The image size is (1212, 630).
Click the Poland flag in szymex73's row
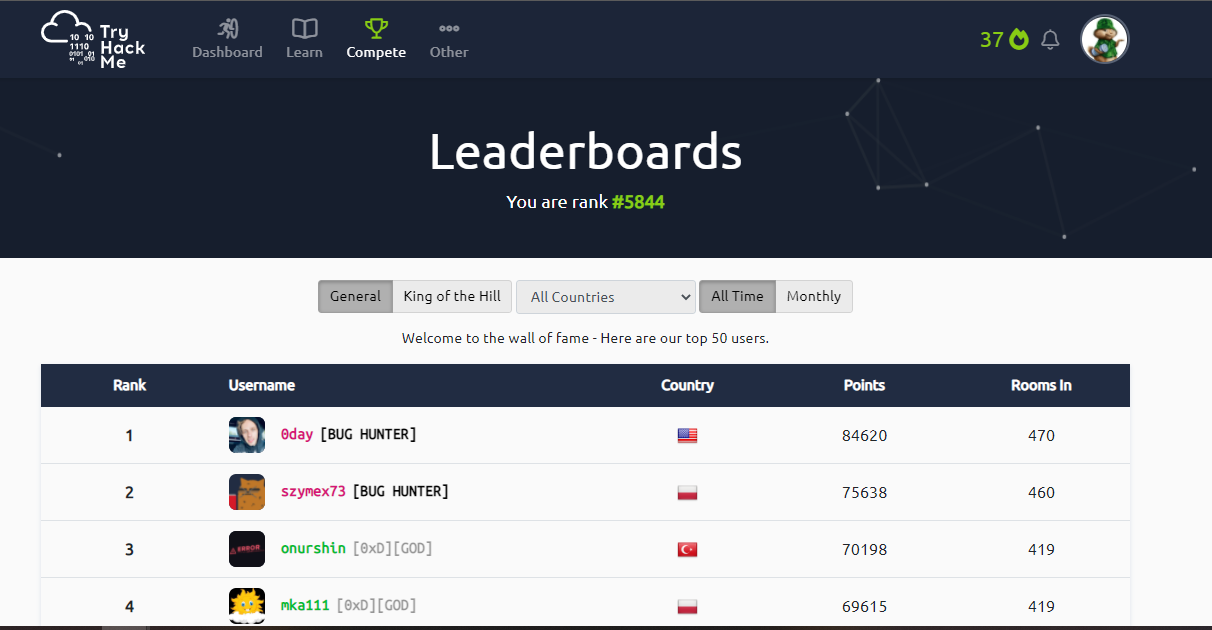click(x=687, y=493)
